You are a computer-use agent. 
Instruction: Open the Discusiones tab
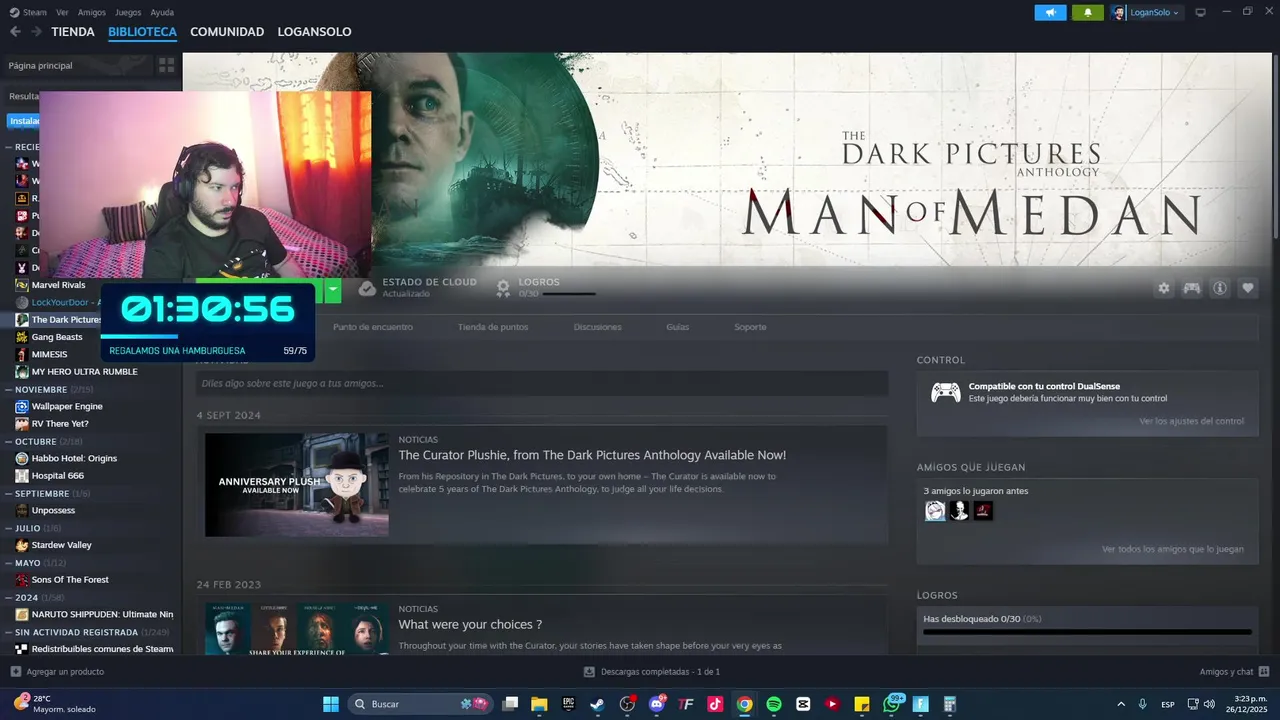tap(597, 327)
